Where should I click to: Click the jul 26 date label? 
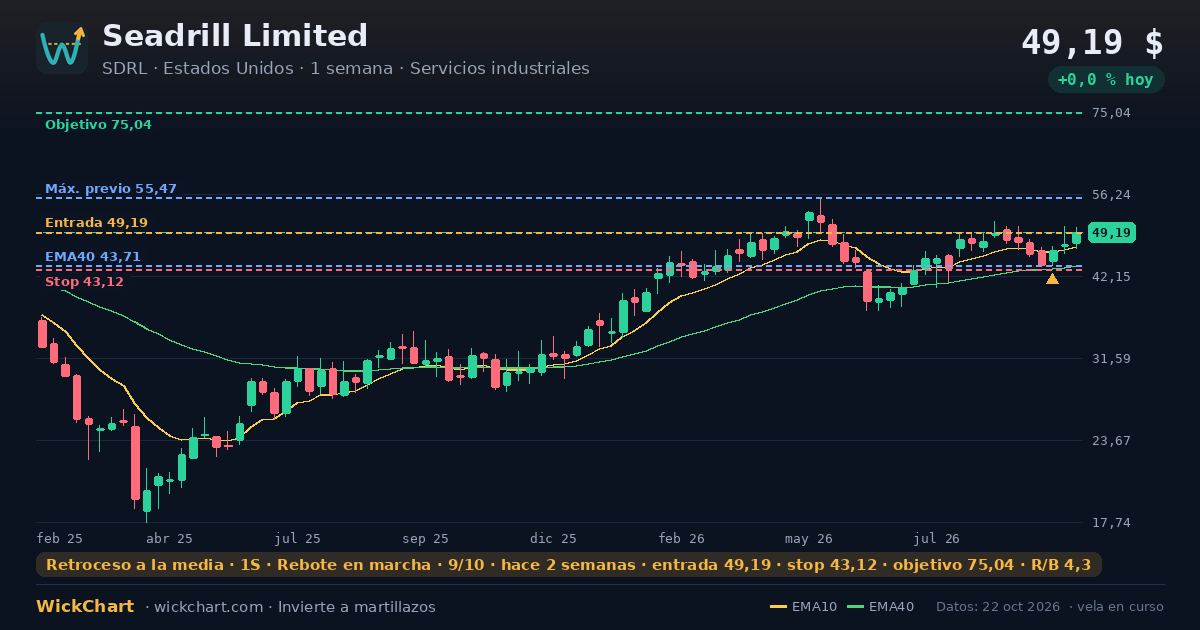point(937,538)
